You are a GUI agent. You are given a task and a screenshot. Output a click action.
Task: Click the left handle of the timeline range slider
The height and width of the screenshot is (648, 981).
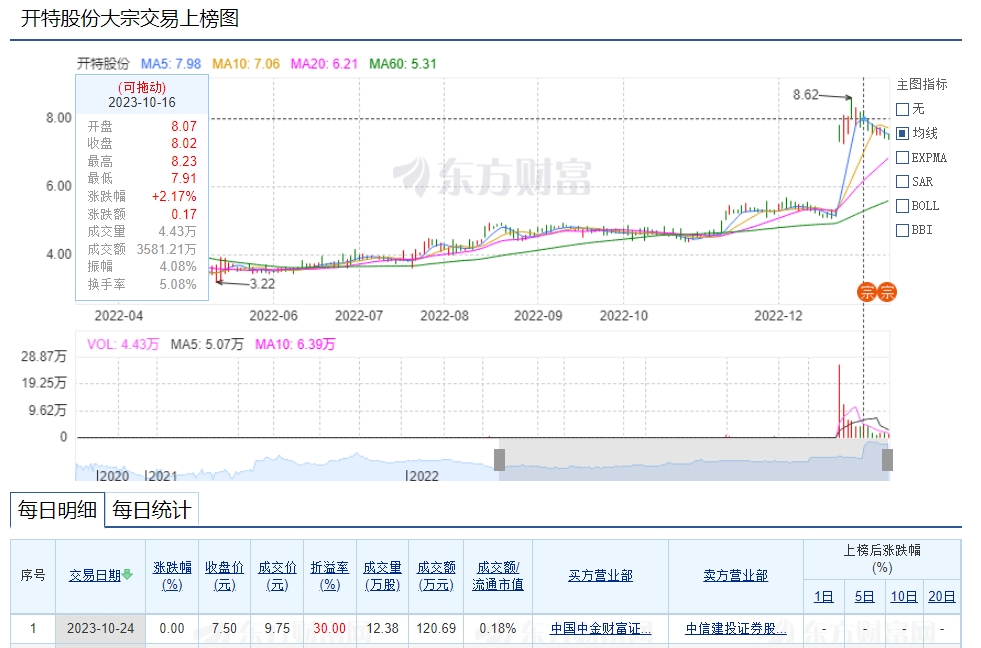click(499, 459)
